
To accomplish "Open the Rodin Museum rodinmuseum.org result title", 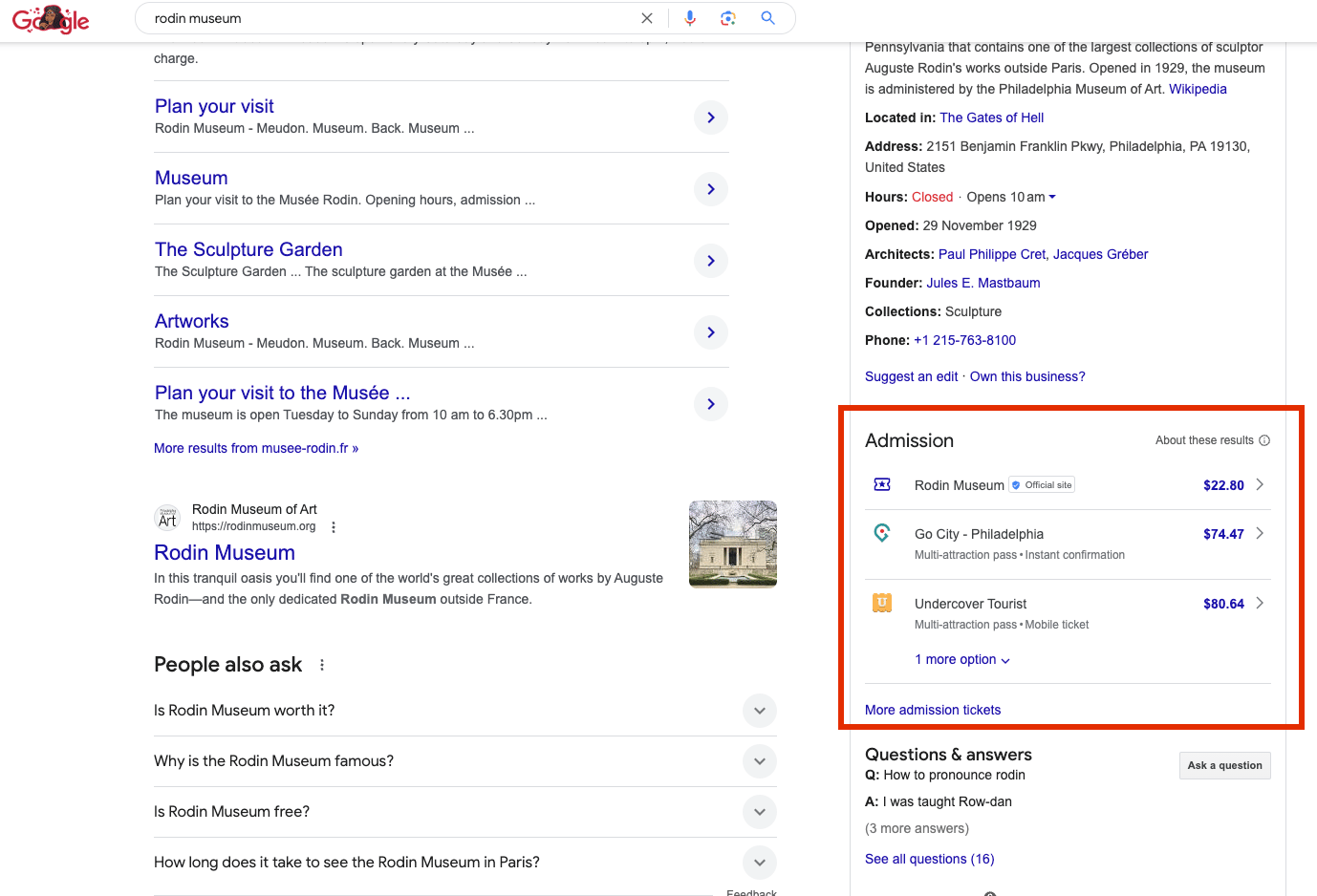I will [225, 552].
